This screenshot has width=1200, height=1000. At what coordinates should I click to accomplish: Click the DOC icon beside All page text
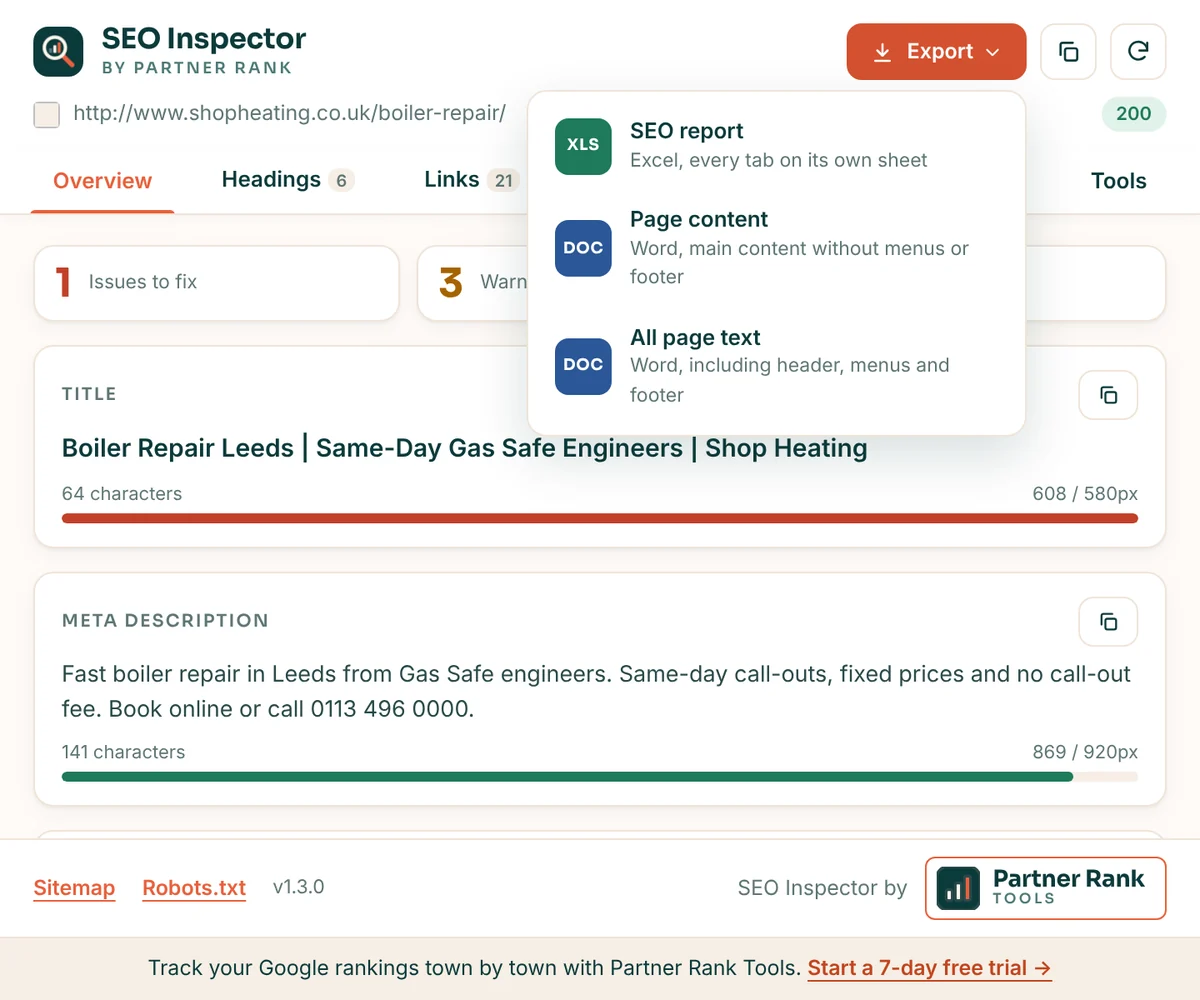[583, 366]
